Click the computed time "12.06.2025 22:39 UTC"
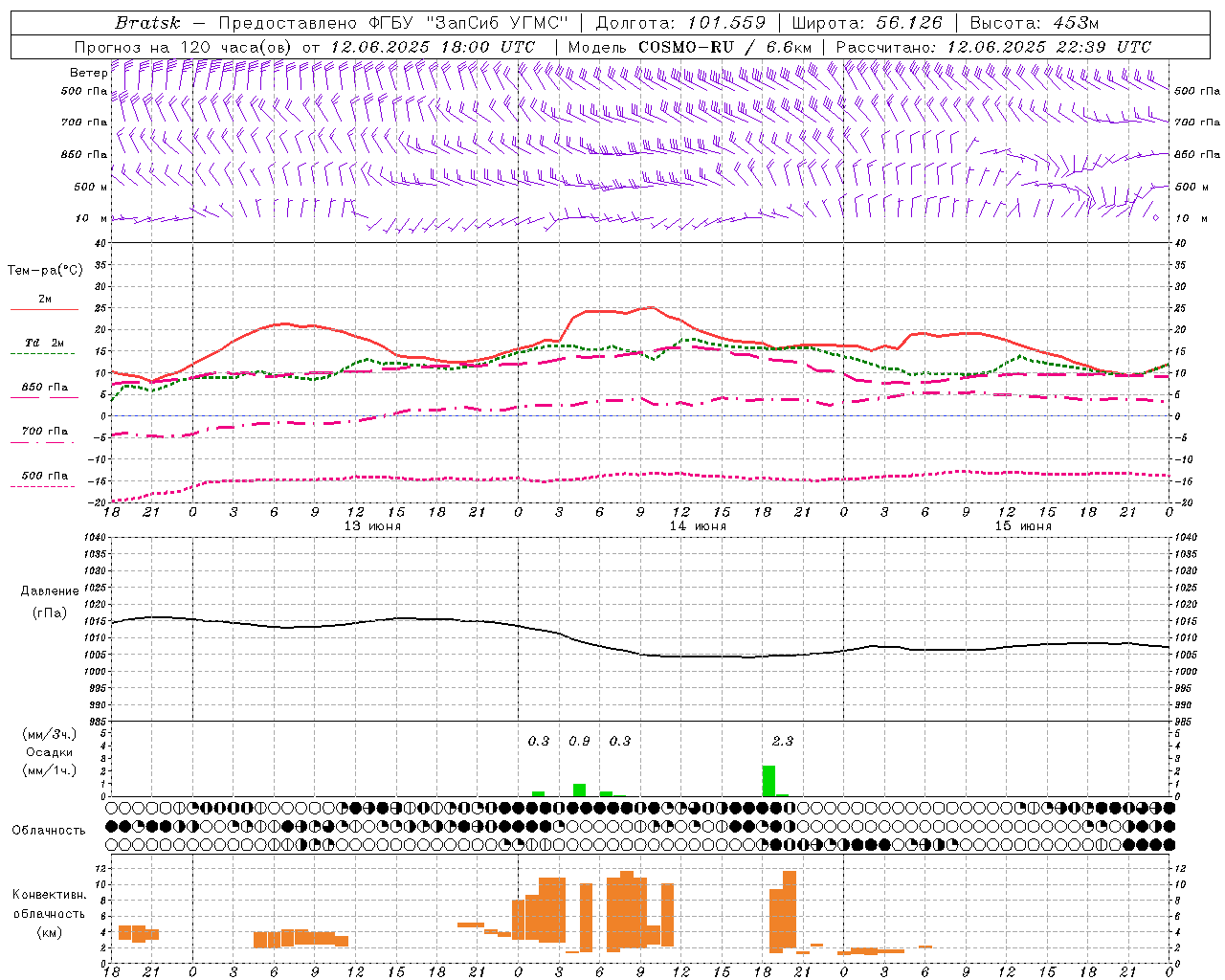Screen dimensions: 1225x980 click(x=1049, y=47)
